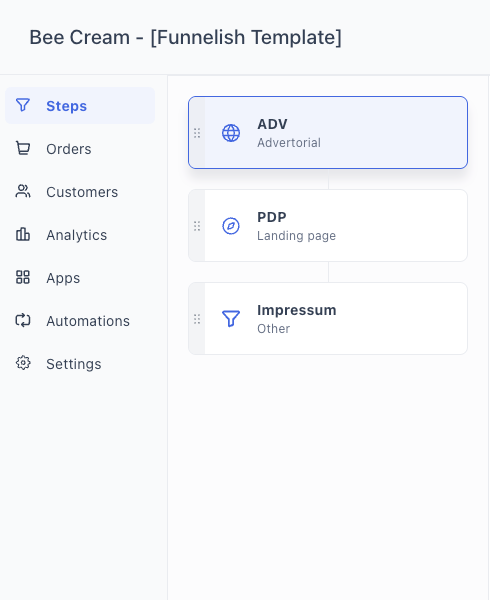Select the PDP Landing page step
This screenshot has width=490, height=600.
tap(328, 226)
